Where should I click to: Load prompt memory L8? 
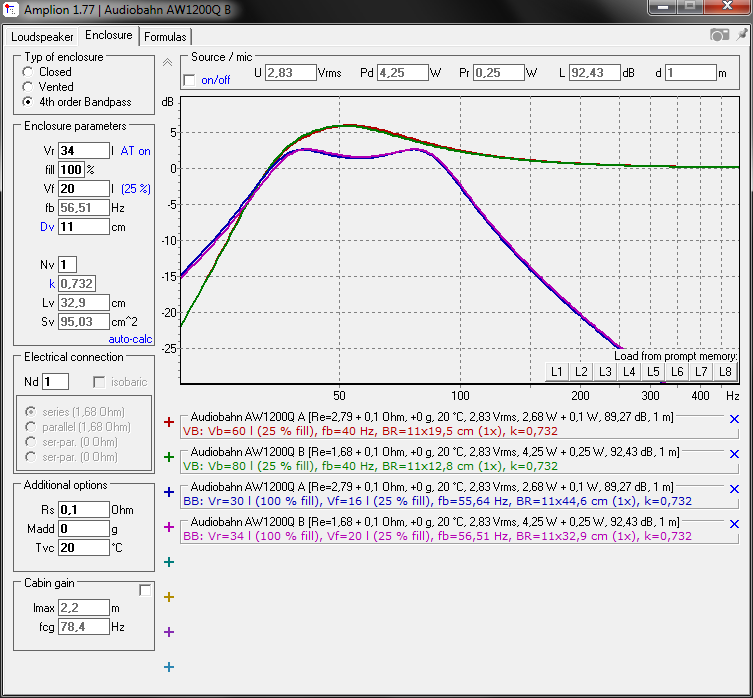click(x=725, y=372)
